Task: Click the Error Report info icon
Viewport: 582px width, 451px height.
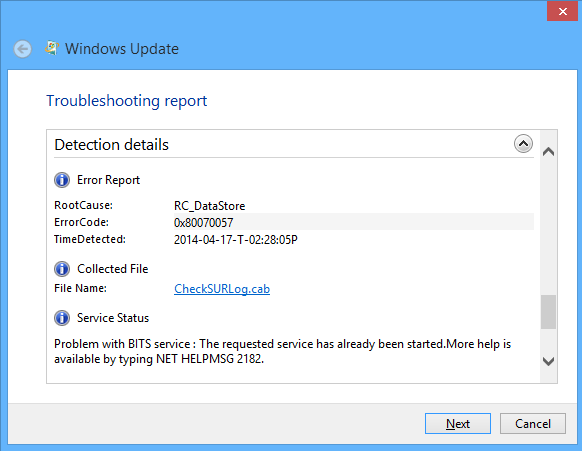Action: click(62, 180)
